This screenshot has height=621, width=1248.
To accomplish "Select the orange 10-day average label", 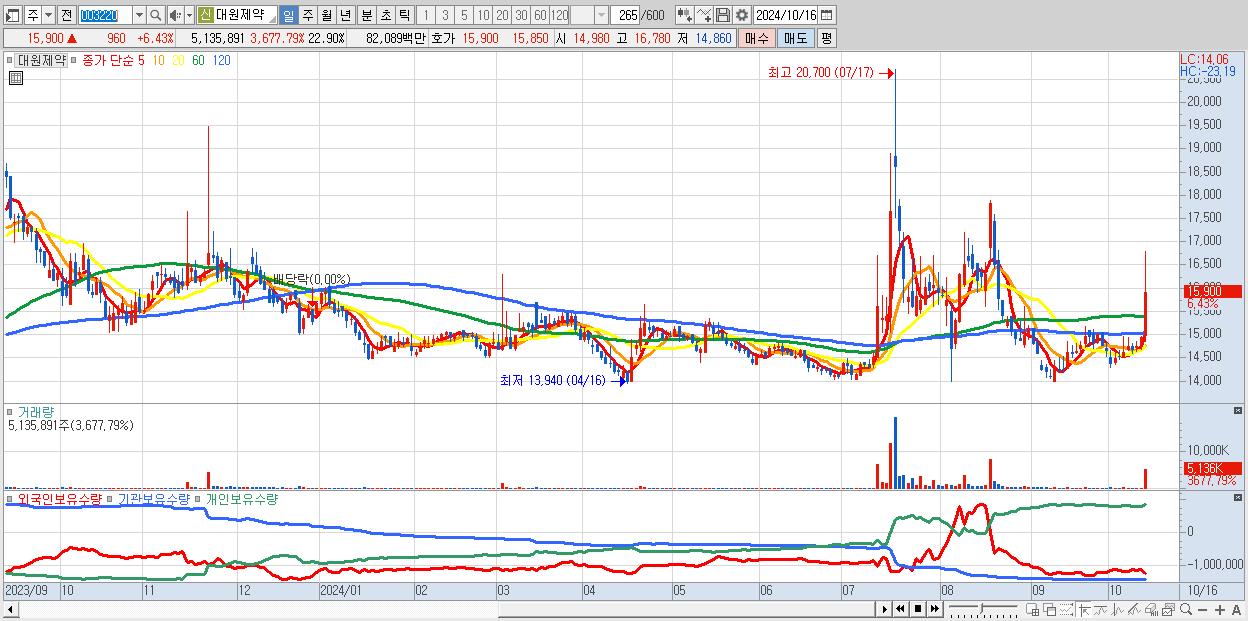I will 159,60.
